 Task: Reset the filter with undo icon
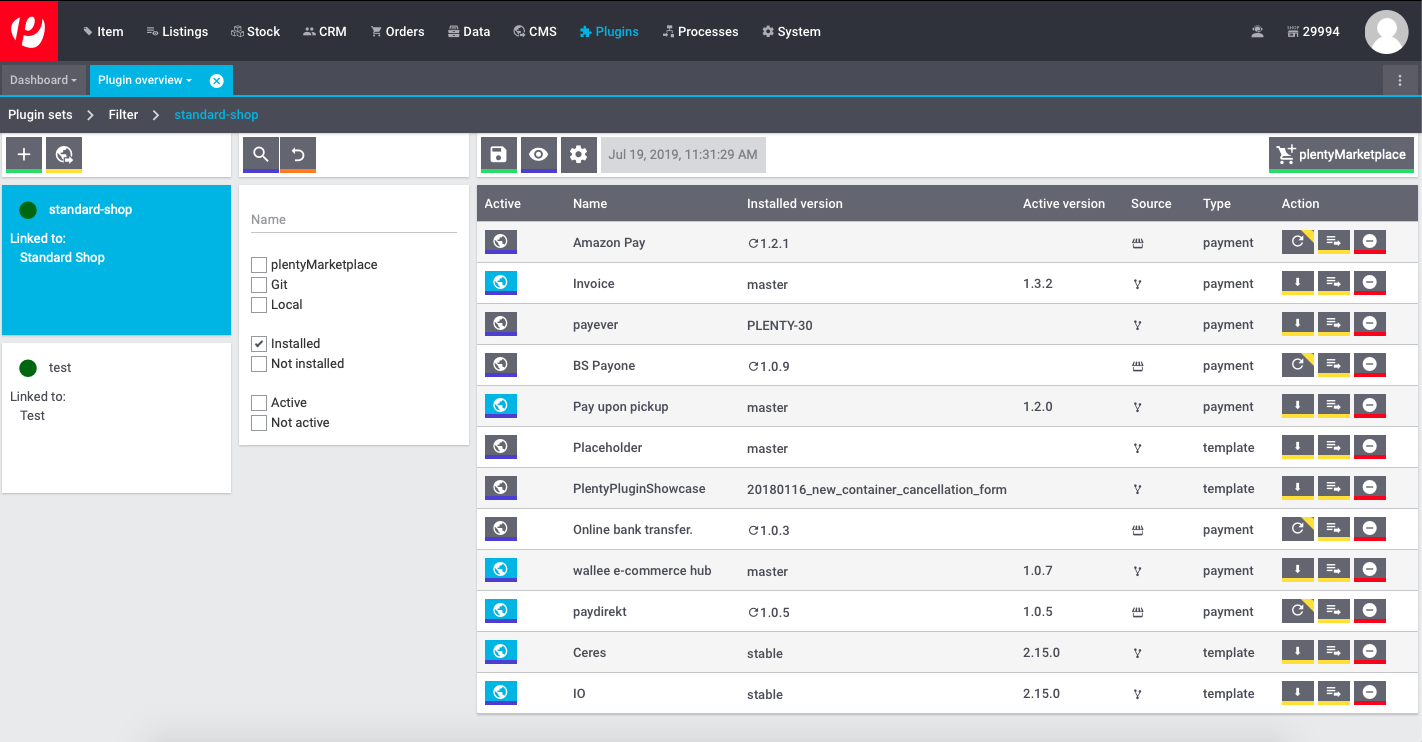point(298,154)
